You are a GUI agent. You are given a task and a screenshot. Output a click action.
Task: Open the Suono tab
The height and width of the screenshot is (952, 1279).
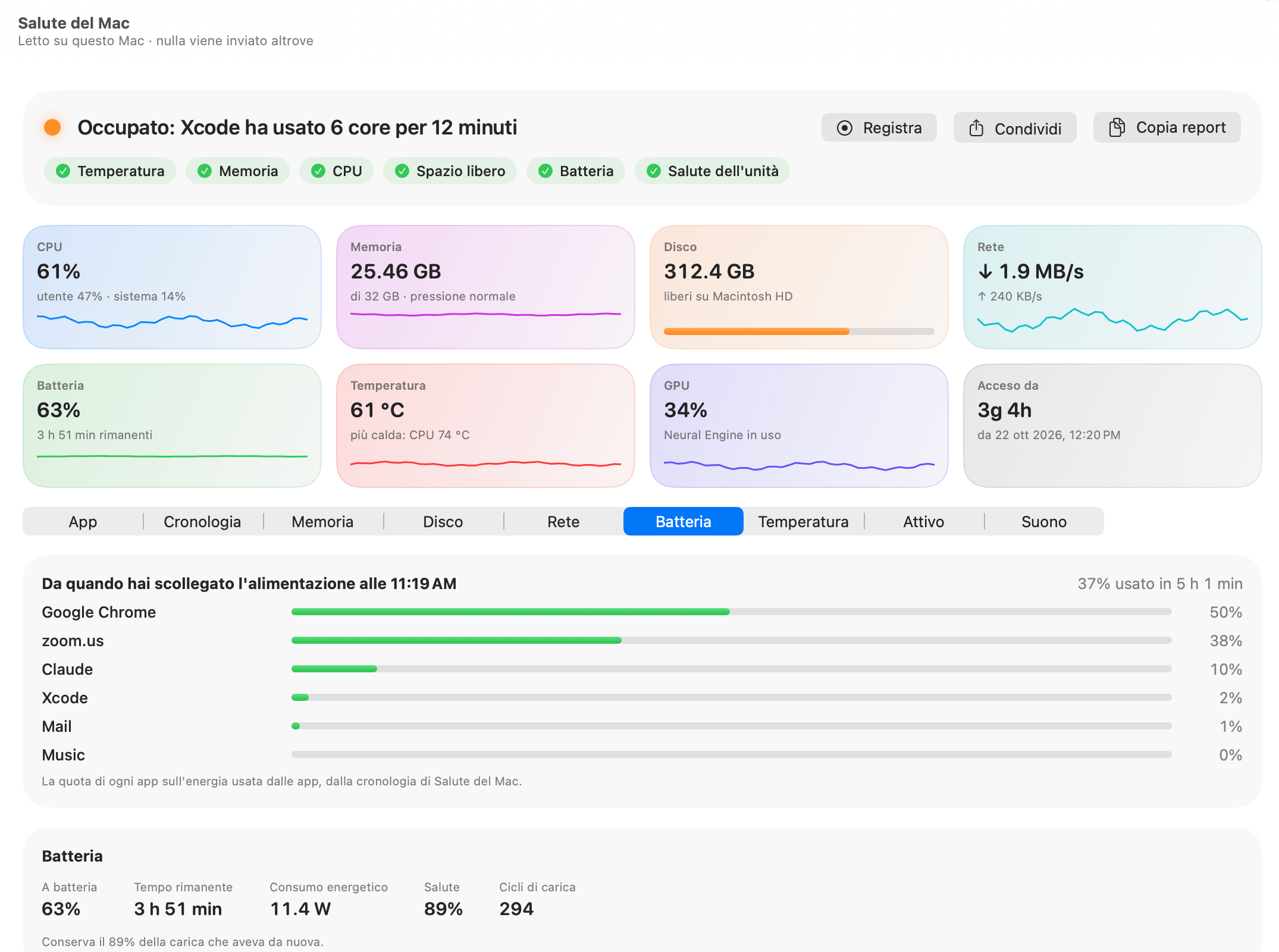1044,522
